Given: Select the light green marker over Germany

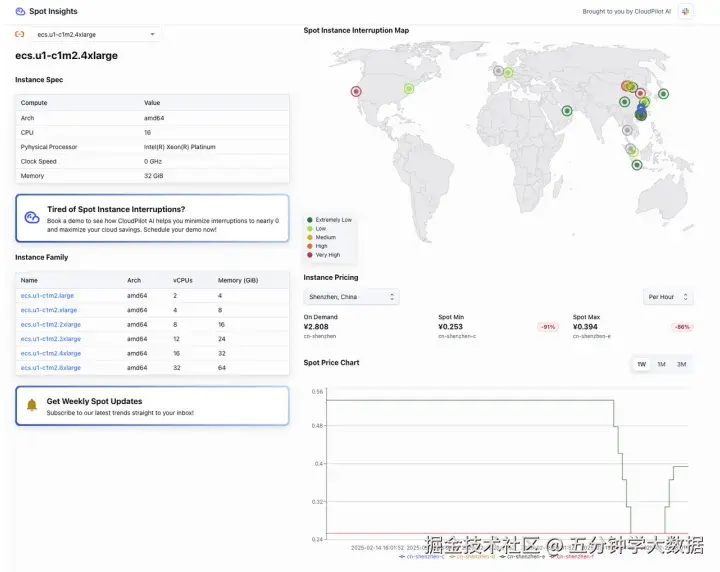Looking at the screenshot, I should click(x=508, y=73).
